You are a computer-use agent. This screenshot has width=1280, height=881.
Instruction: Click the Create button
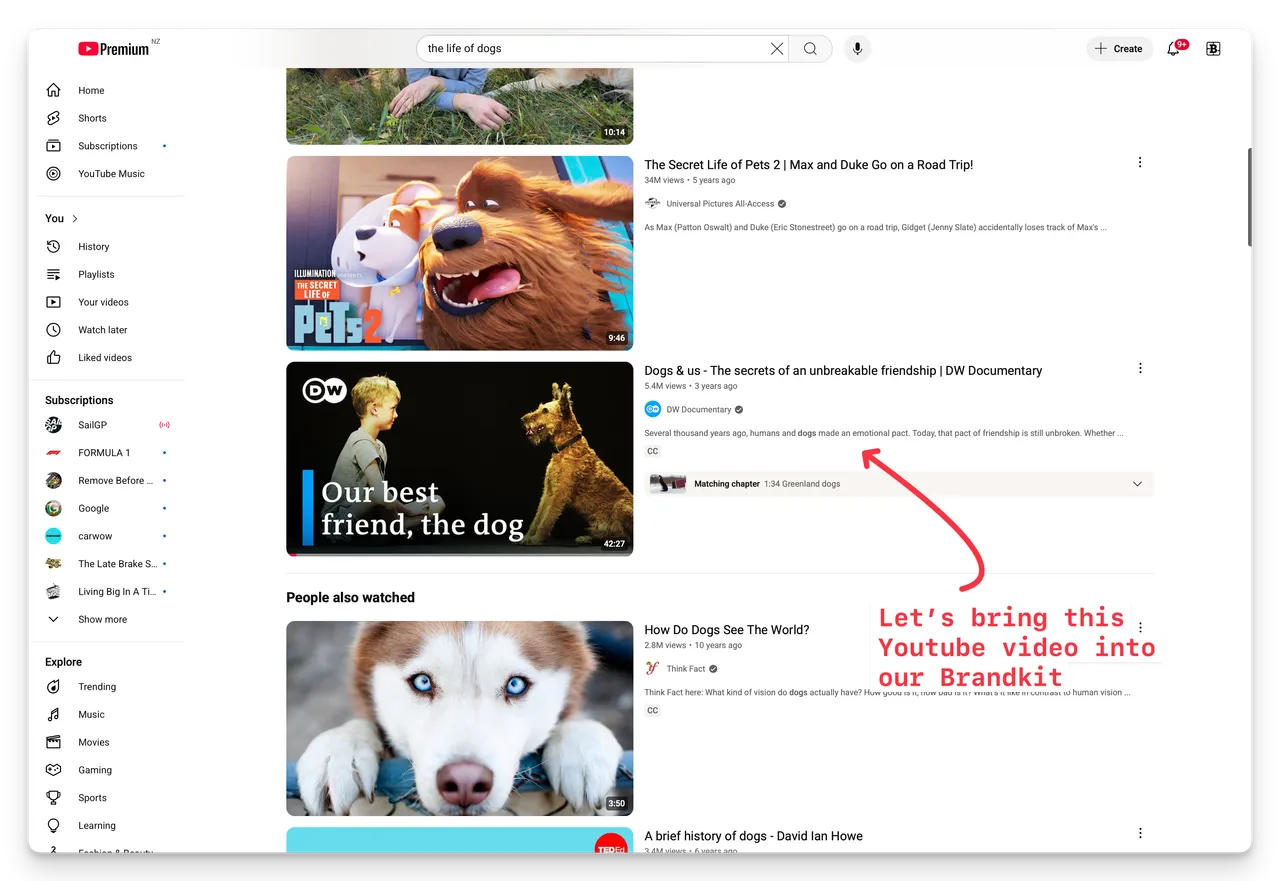[x=1119, y=49]
